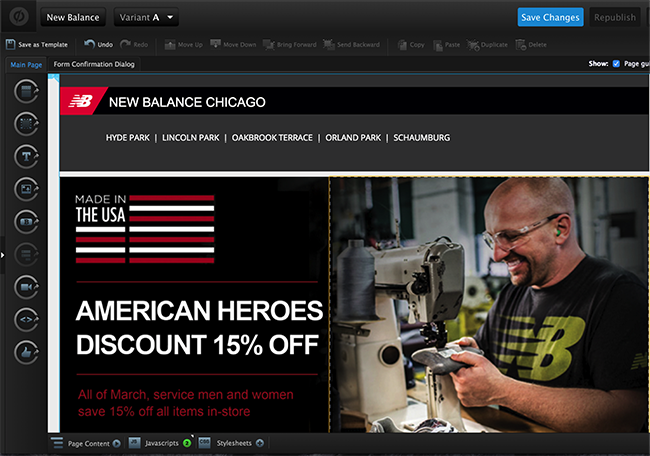650x456 pixels.
Task: Click the Redo toolbar item
Action: point(134,44)
